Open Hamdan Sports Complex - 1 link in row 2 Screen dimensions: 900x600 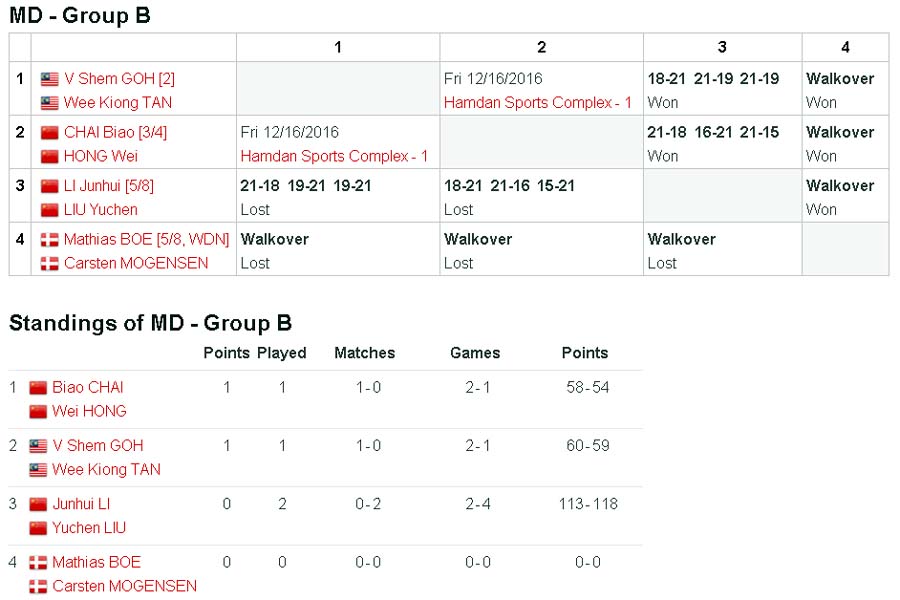coord(334,156)
